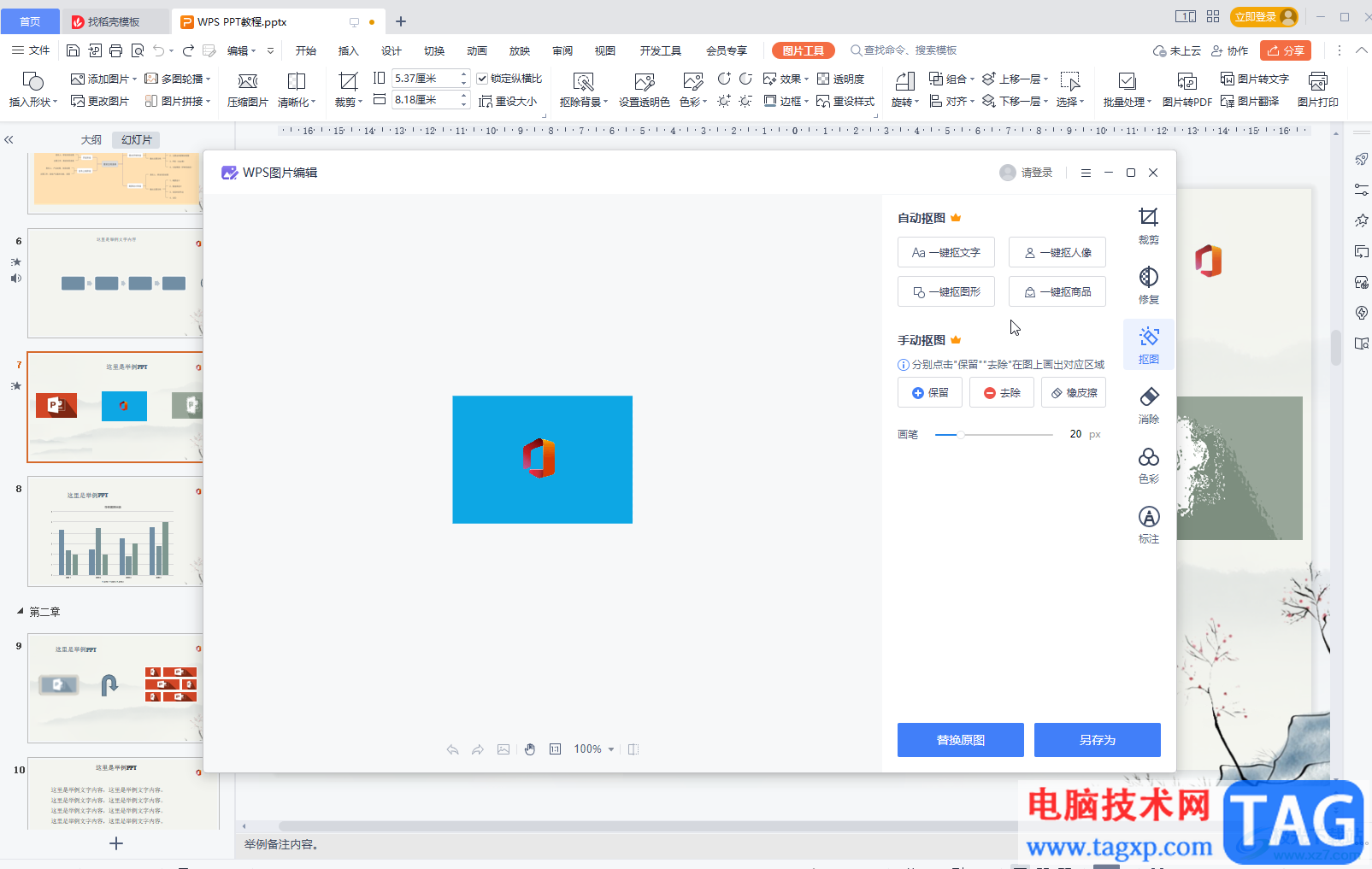The image size is (1372, 869).
Task: Add new slide with plus button
Action: pos(116,843)
